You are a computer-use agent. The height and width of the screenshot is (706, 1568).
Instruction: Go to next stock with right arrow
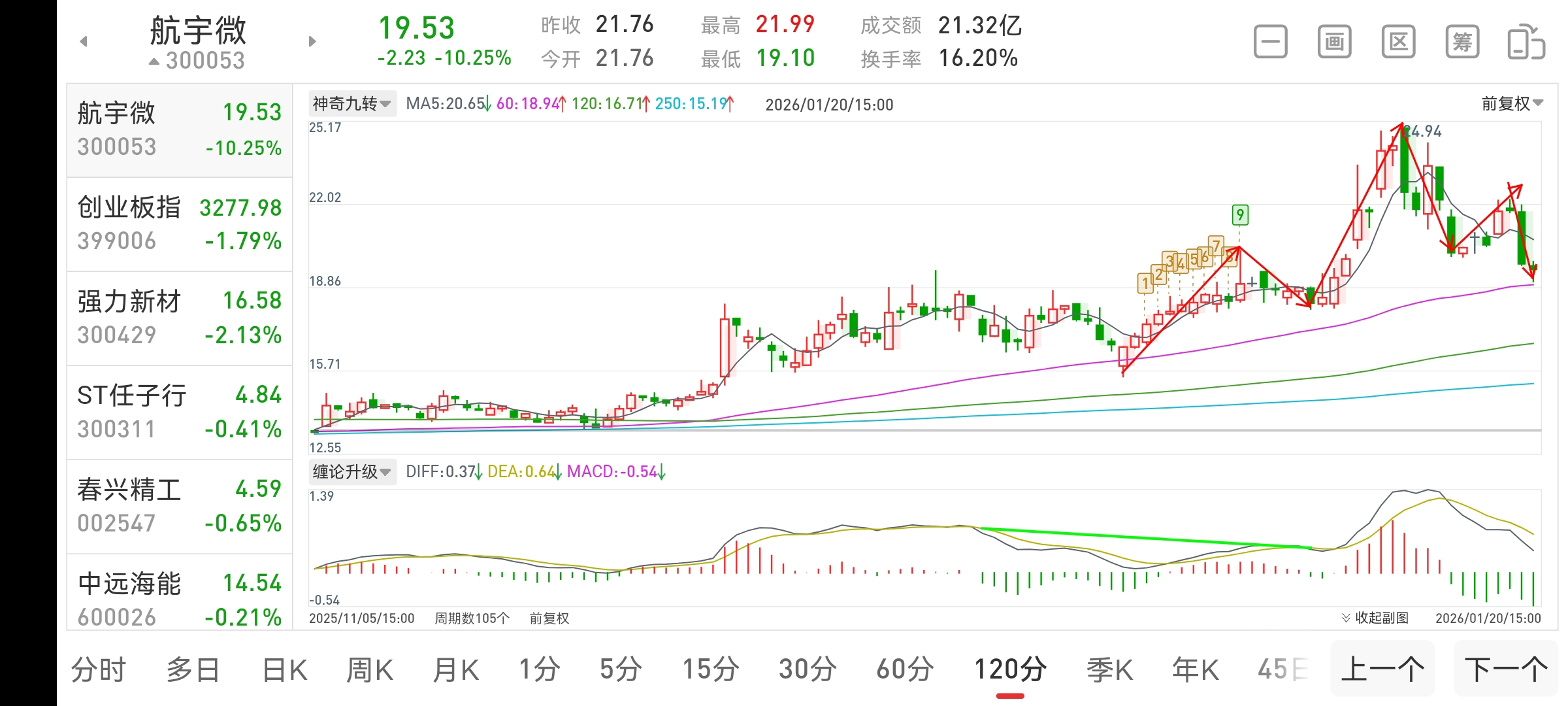click(x=312, y=42)
